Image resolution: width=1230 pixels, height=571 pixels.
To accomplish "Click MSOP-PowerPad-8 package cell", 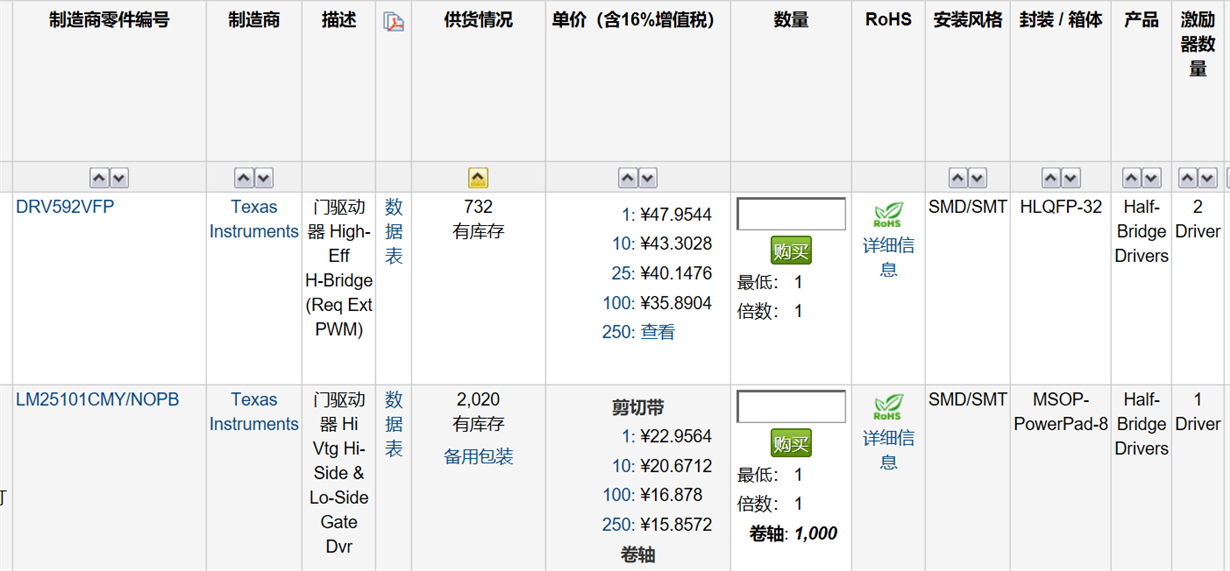I will pos(1061,411).
